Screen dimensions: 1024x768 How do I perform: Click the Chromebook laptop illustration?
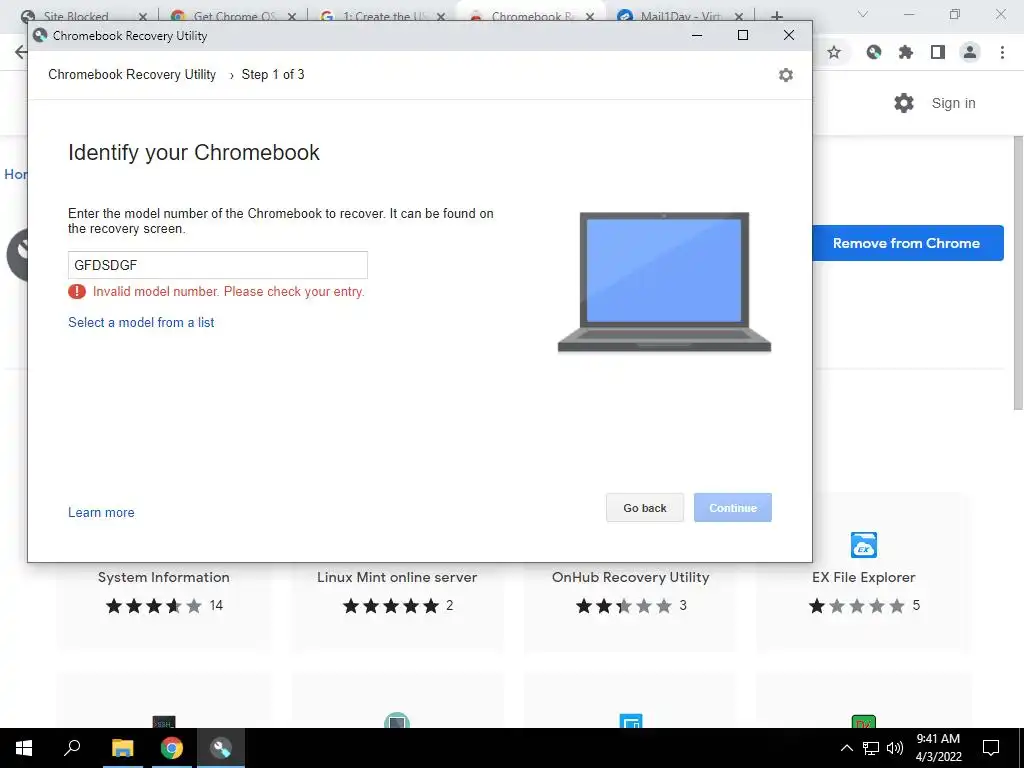tap(664, 281)
